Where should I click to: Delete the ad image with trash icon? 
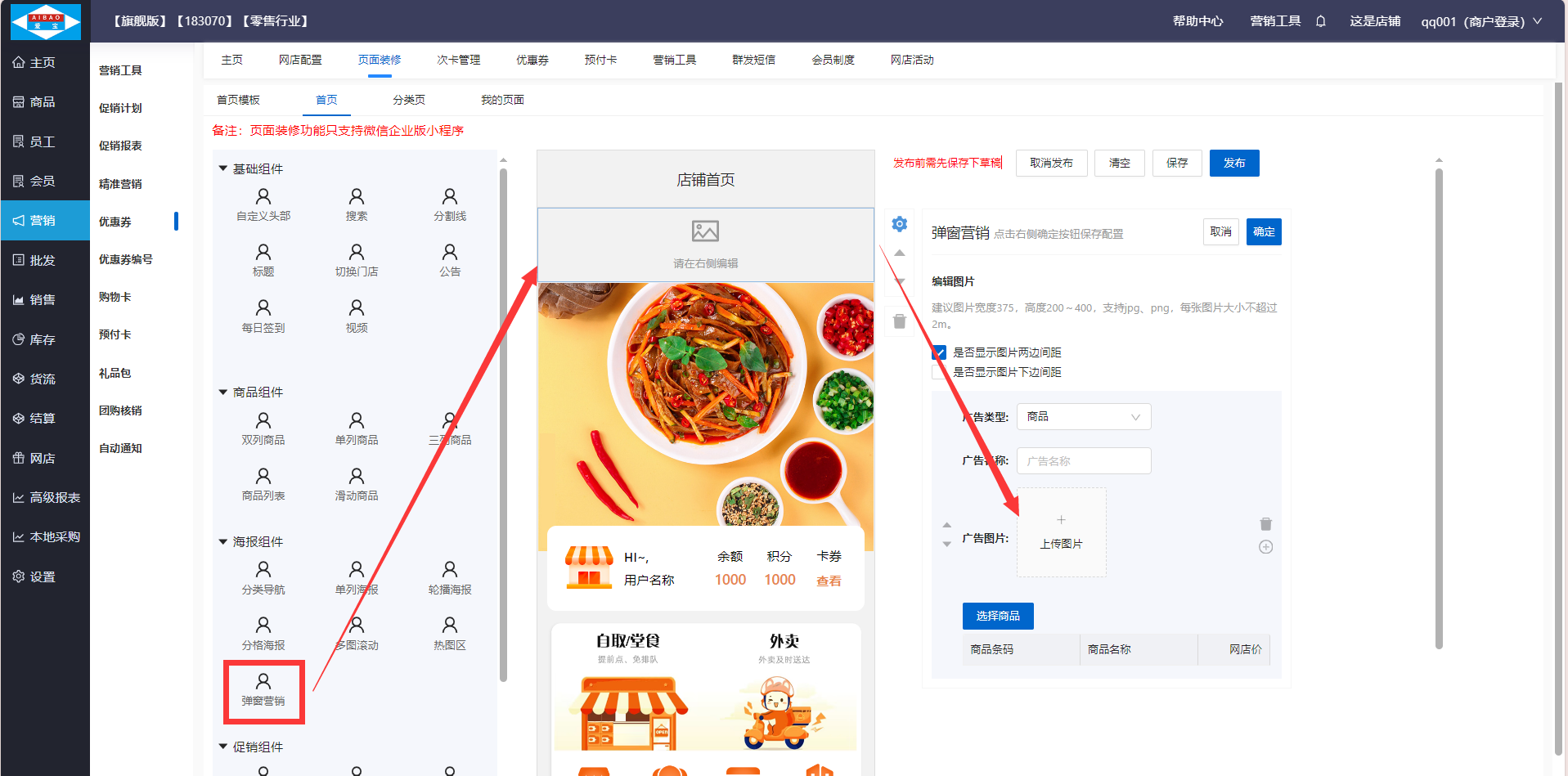coord(1265,524)
